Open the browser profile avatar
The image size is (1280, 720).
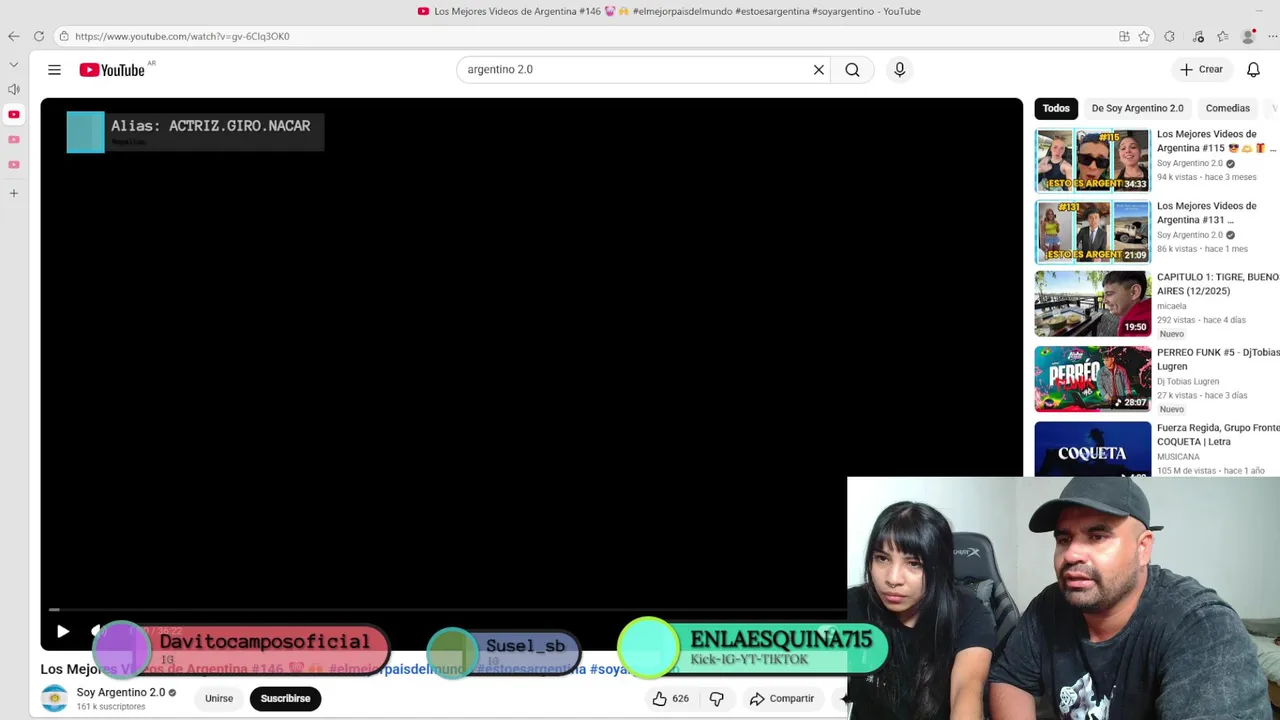coord(1248,36)
